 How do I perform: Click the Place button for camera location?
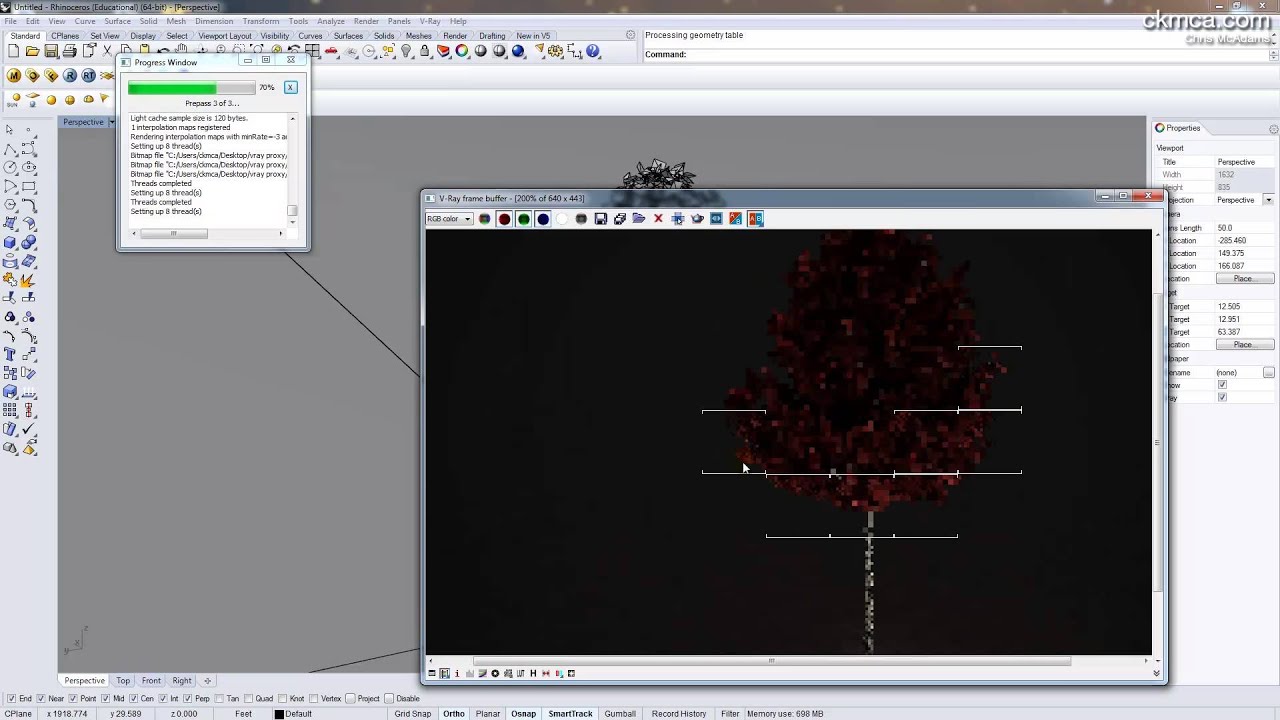[1243, 279]
